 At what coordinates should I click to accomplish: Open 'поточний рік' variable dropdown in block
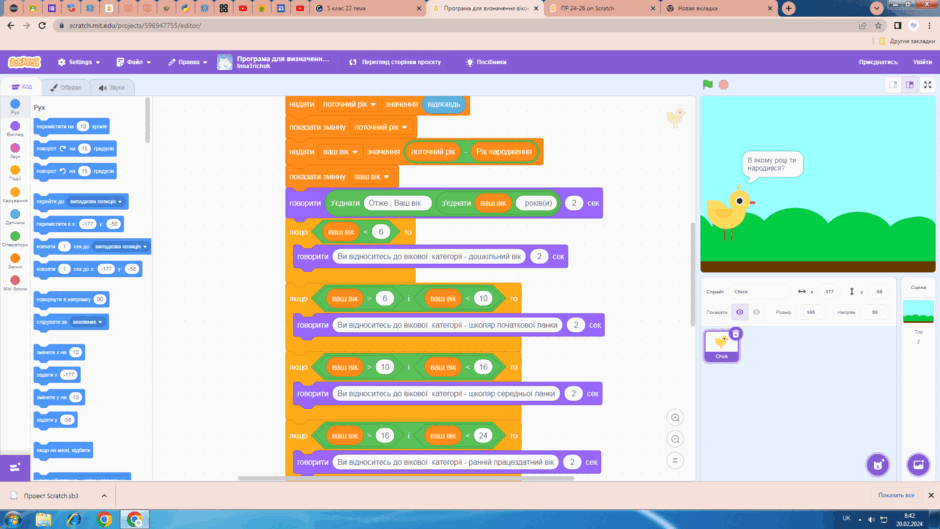click(x=349, y=104)
